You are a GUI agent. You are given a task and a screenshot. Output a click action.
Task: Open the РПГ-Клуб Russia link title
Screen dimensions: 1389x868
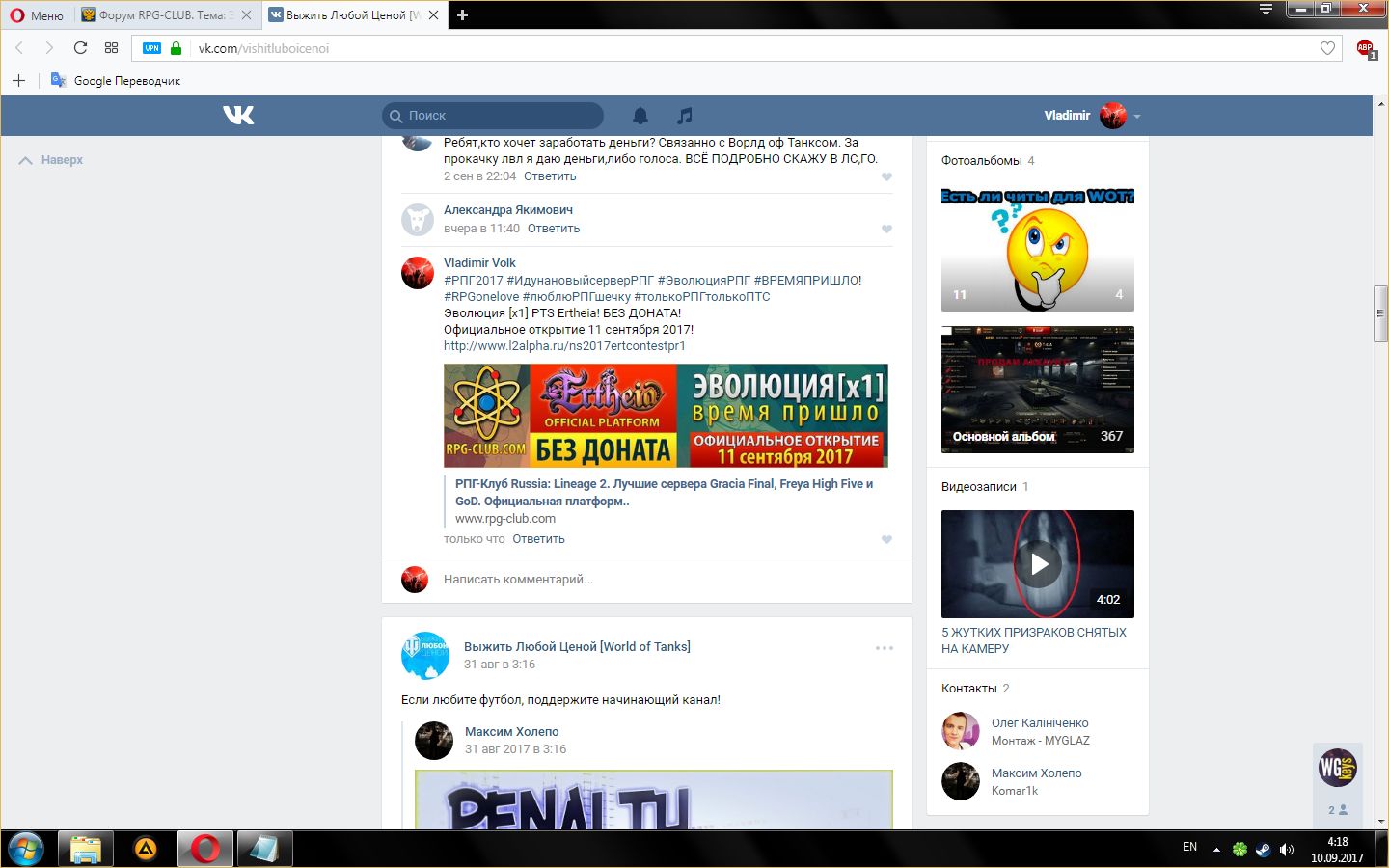[664, 492]
